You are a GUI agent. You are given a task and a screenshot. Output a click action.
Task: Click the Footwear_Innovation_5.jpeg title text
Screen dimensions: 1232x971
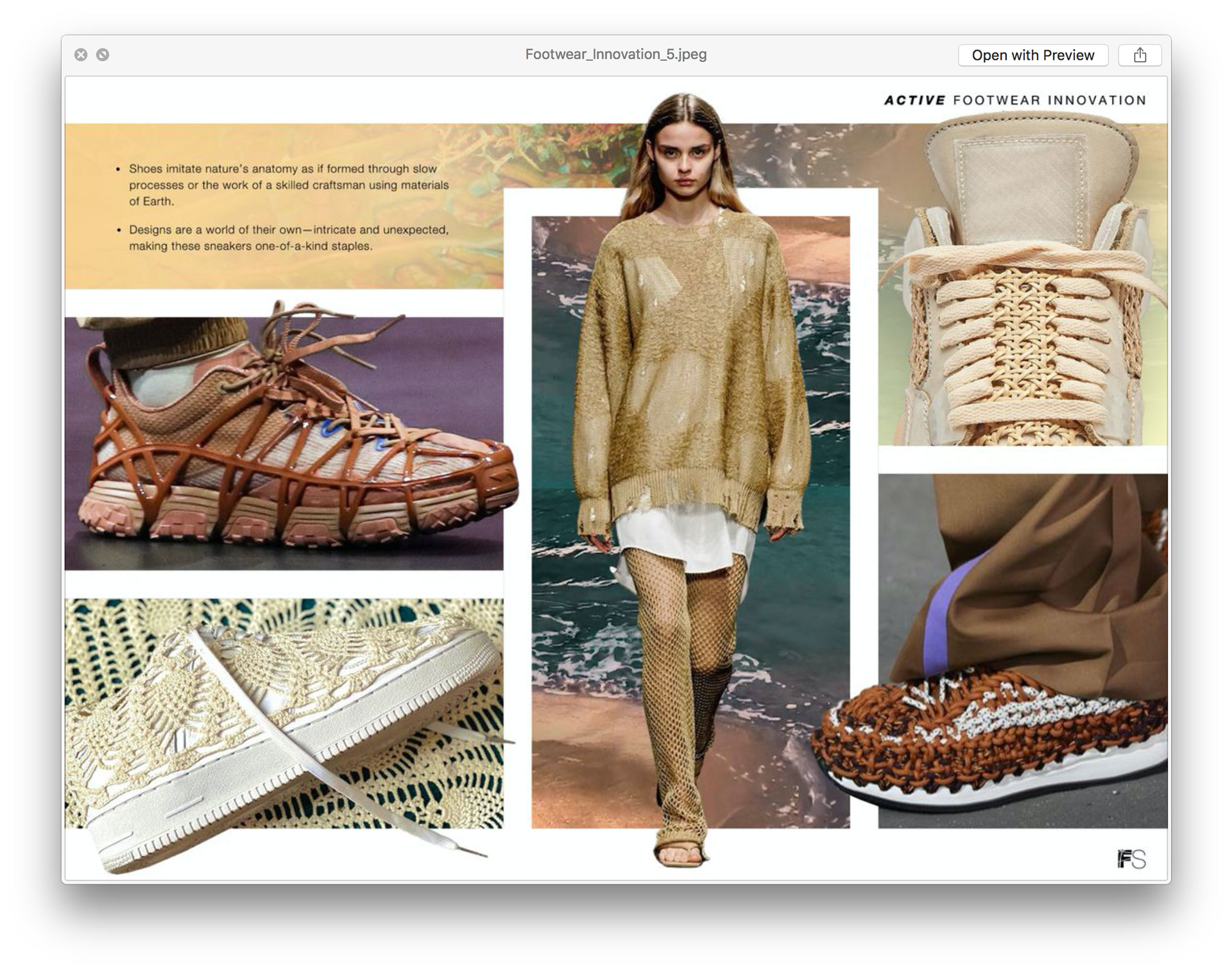[615, 55]
